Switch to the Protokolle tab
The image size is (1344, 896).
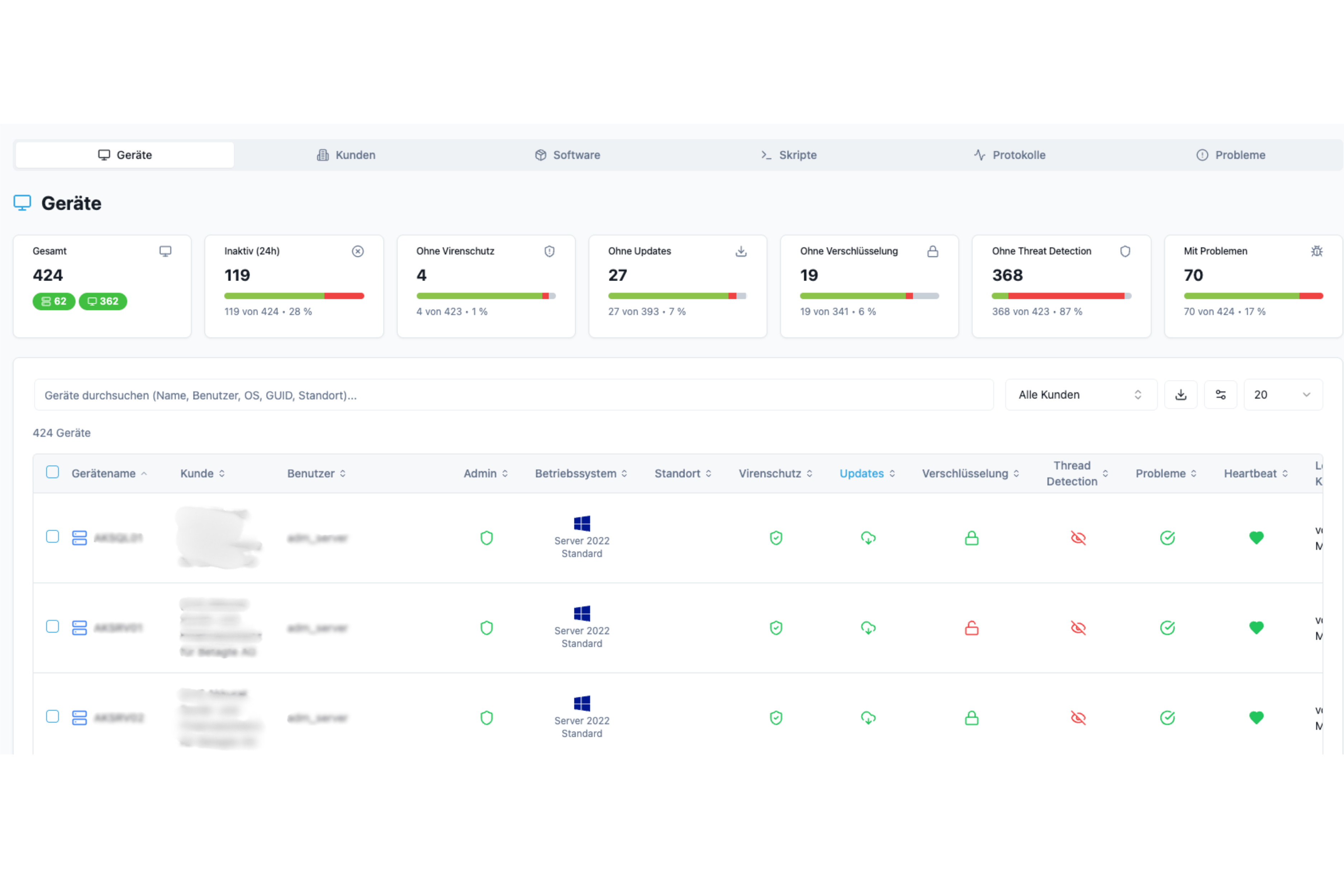(x=1010, y=155)
